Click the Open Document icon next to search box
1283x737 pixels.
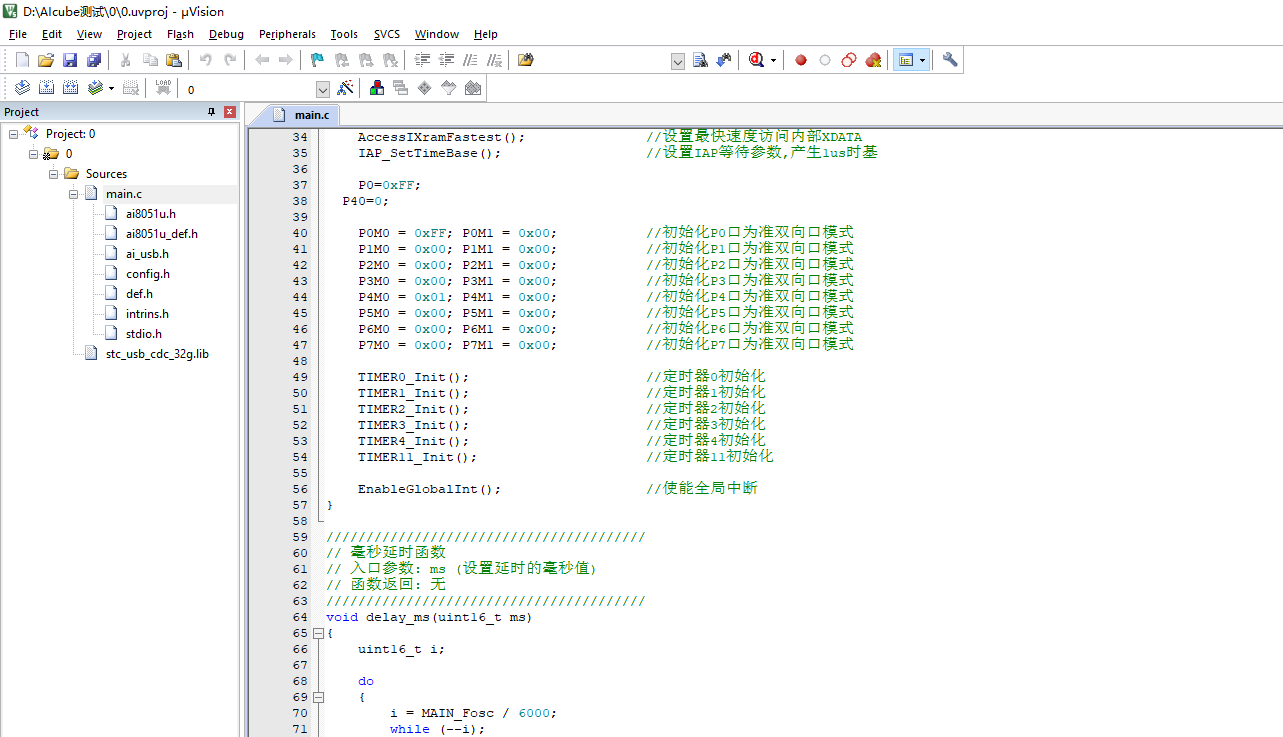coord(701,60)
